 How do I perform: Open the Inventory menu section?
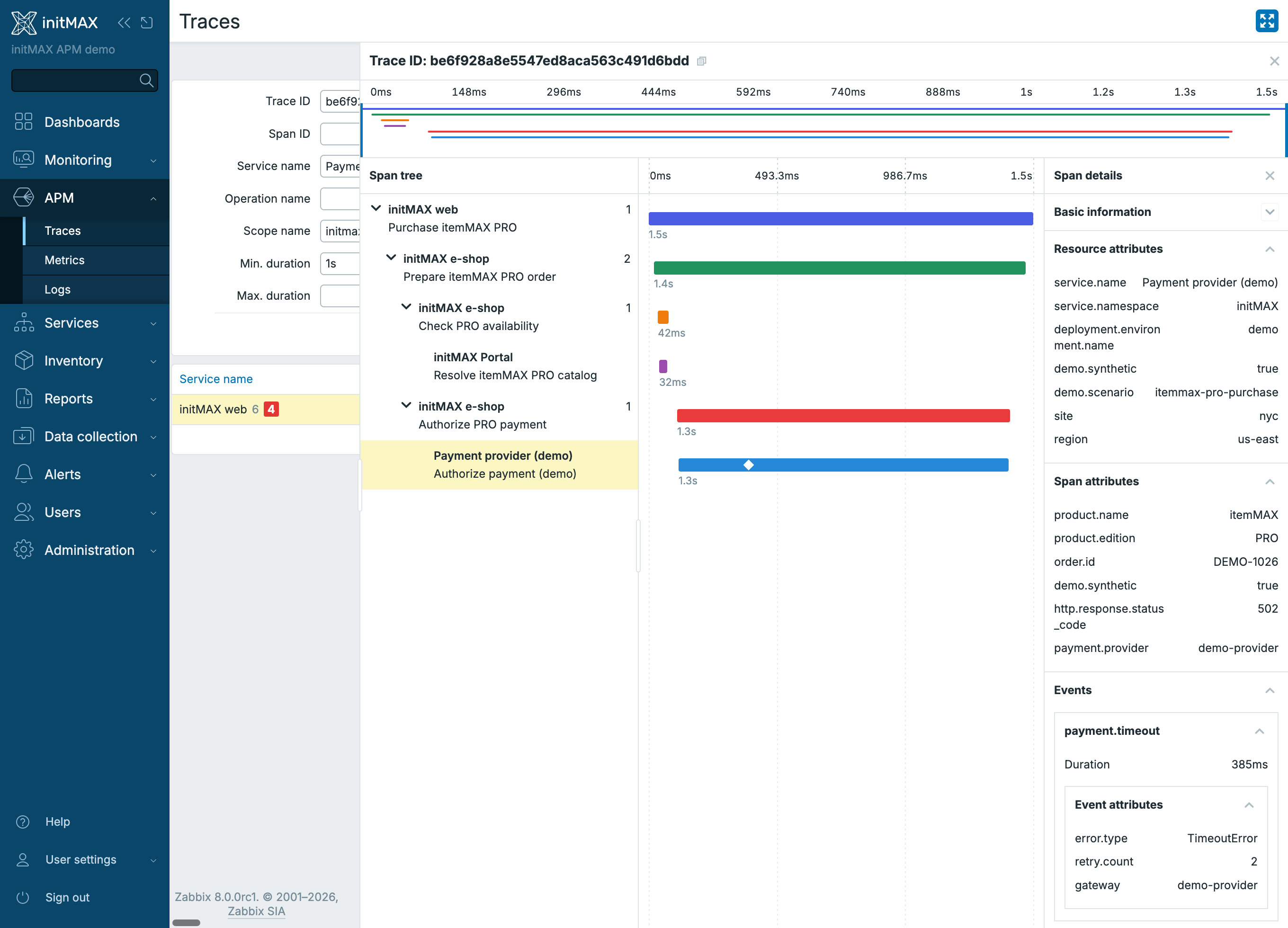(85, 361)
